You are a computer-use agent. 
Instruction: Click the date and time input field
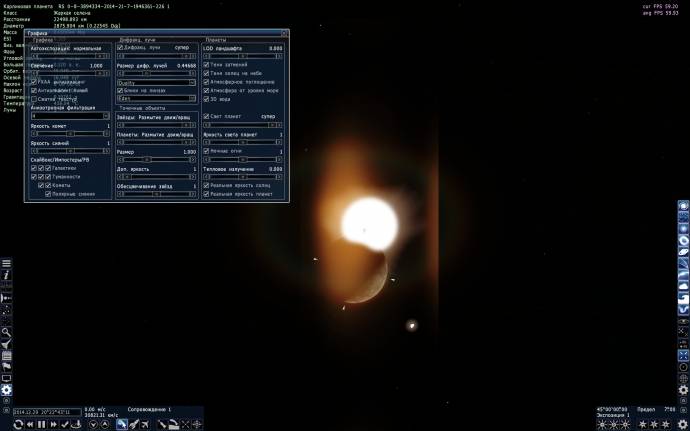tap(47, 412)
